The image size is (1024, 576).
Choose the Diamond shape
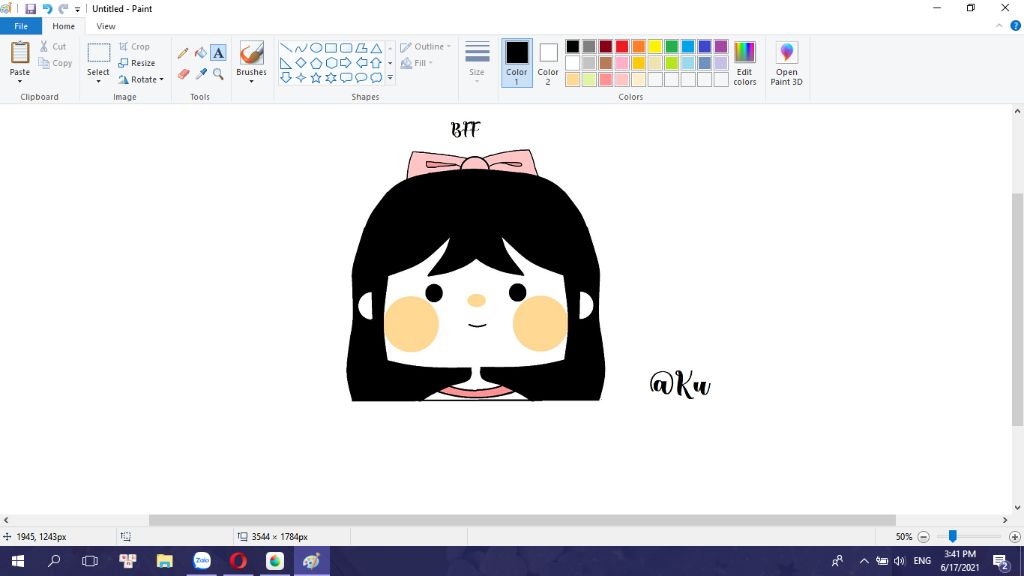pyautogui.click(x=300, y=63)
